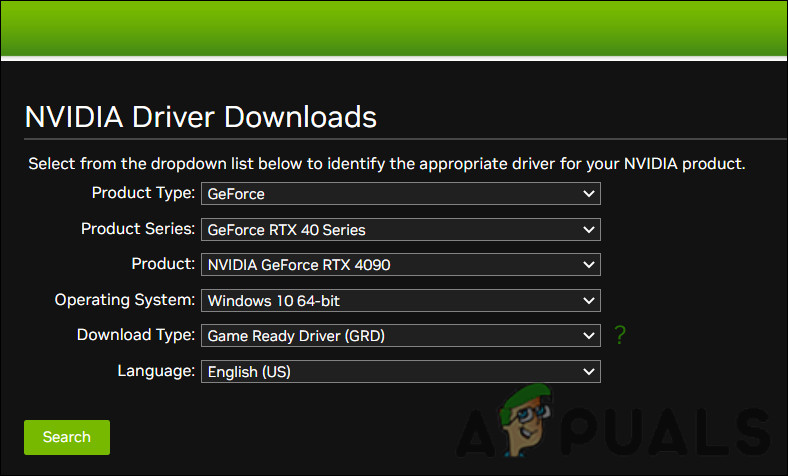This screenshot has height=476, width=788.
Task: Click the chevron arrow on Product Type
Action: pos(588,194)
